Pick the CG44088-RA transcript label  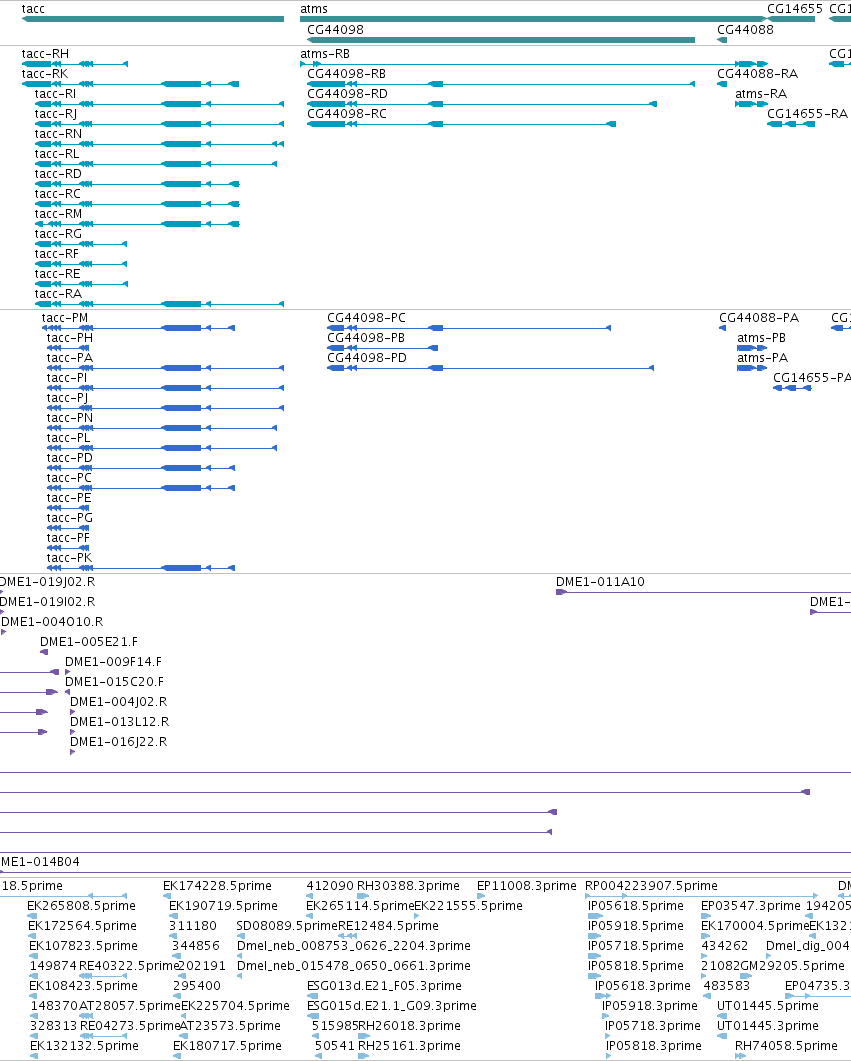point(758,74)
